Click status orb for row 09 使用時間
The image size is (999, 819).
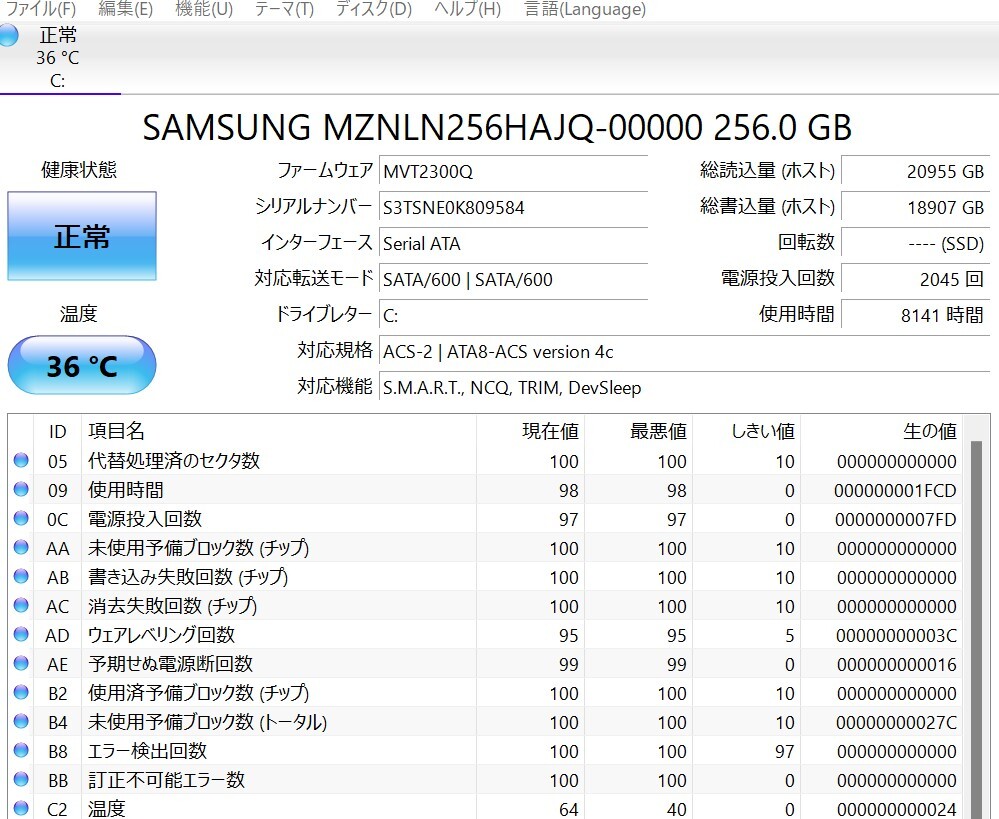pyautogui.click(x=21, y=489)
